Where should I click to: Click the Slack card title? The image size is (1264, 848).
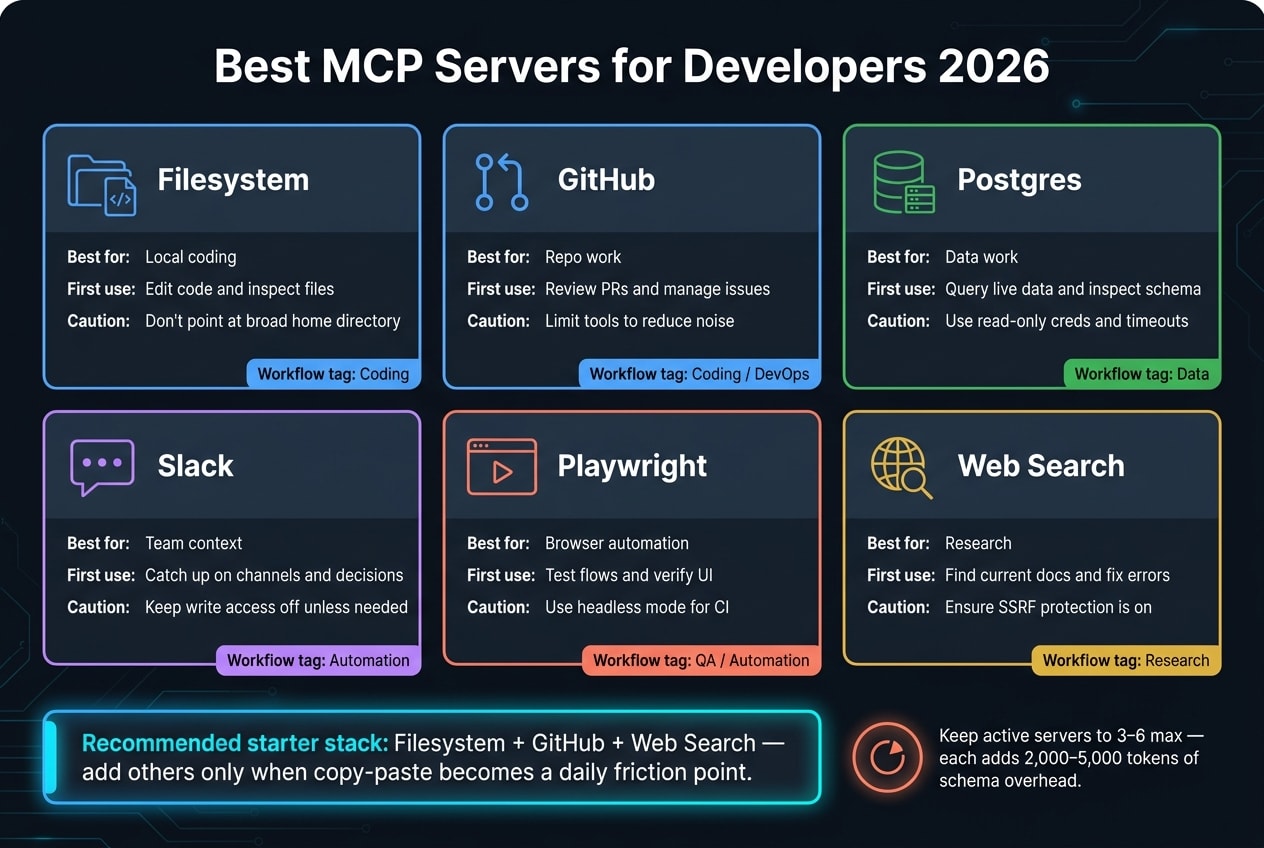pyautogui.click(x=195, y=466)
